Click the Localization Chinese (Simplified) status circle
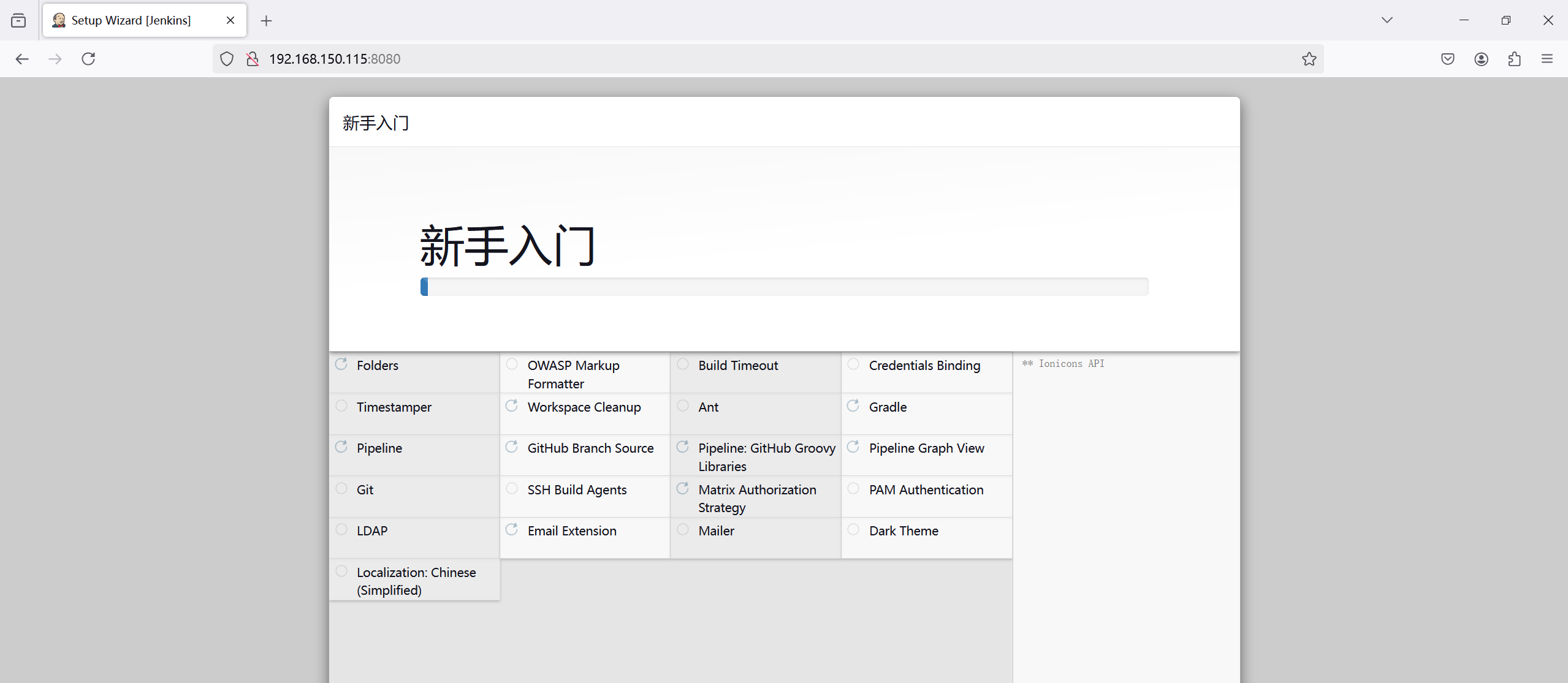Viewport: 1568px width, 683px height. (x=341, y=571)
